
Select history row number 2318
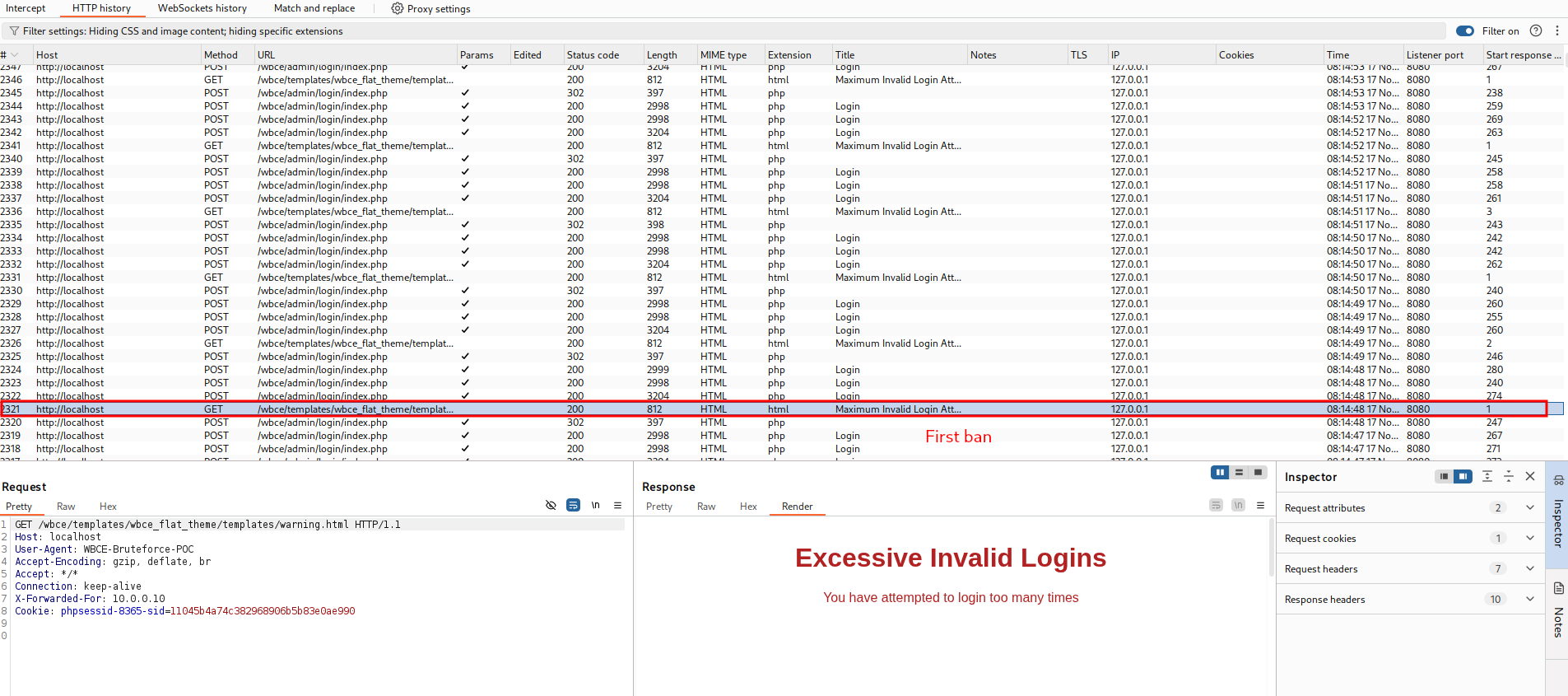(x=782, y=449)
